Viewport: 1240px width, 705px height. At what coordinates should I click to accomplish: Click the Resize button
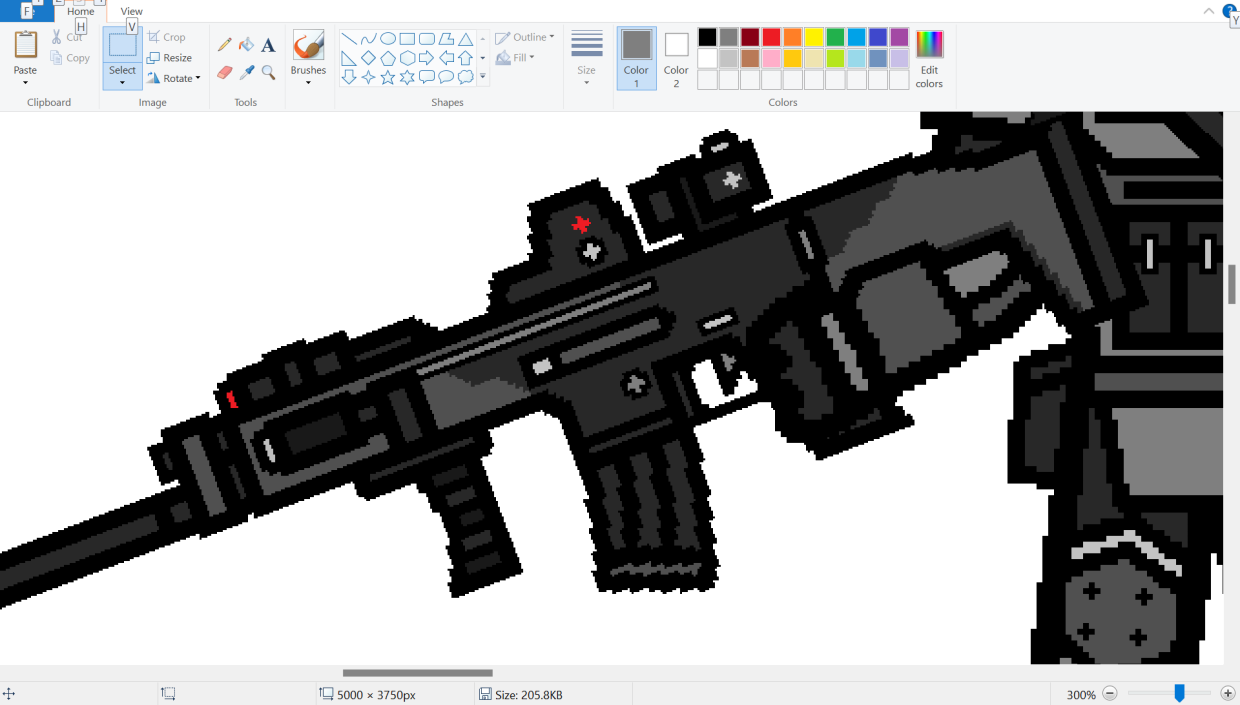(169, 58)
